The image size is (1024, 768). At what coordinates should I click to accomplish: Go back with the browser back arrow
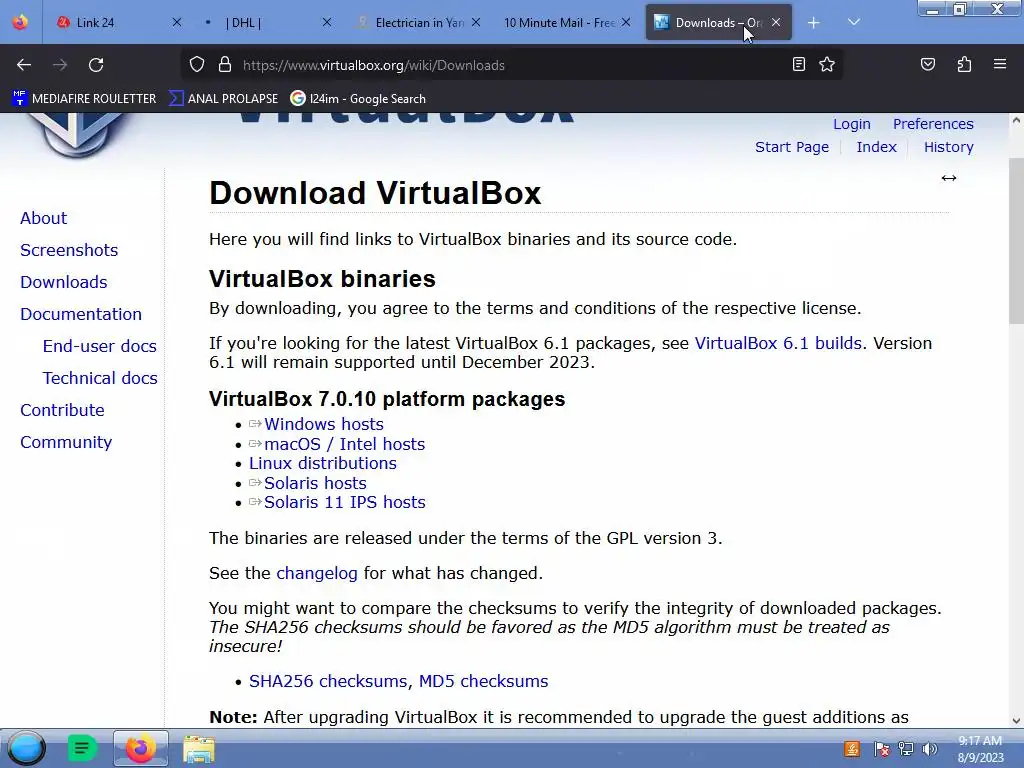[24, 65]
